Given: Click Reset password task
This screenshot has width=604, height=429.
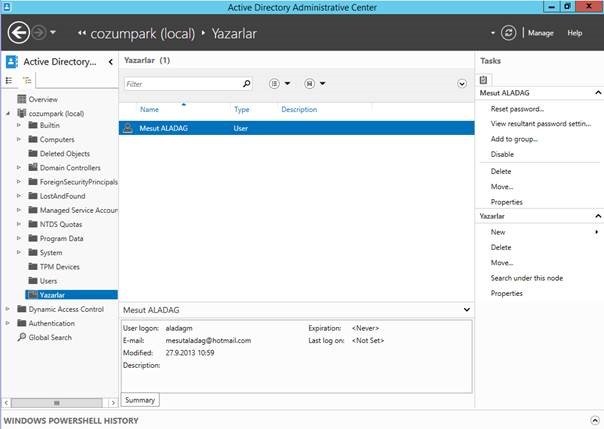Looking at the screenshot, I should click(517, 109).
